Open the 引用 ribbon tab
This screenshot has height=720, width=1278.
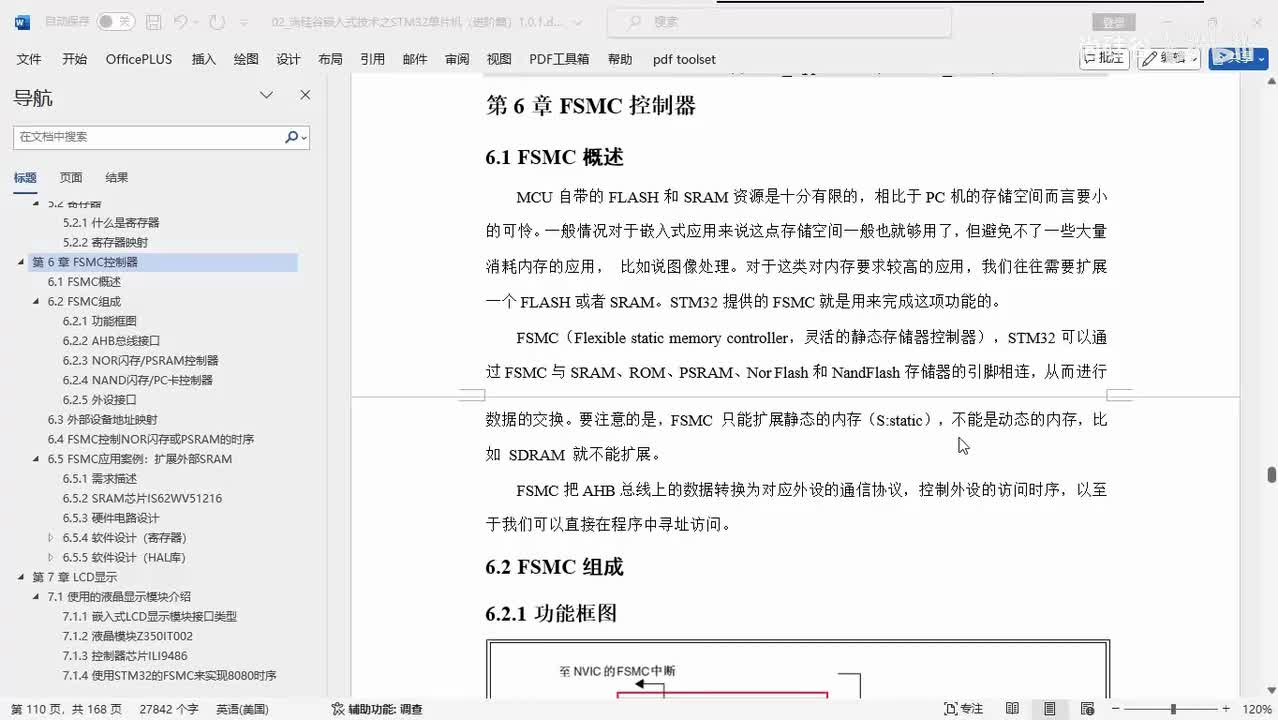point(372,59)
